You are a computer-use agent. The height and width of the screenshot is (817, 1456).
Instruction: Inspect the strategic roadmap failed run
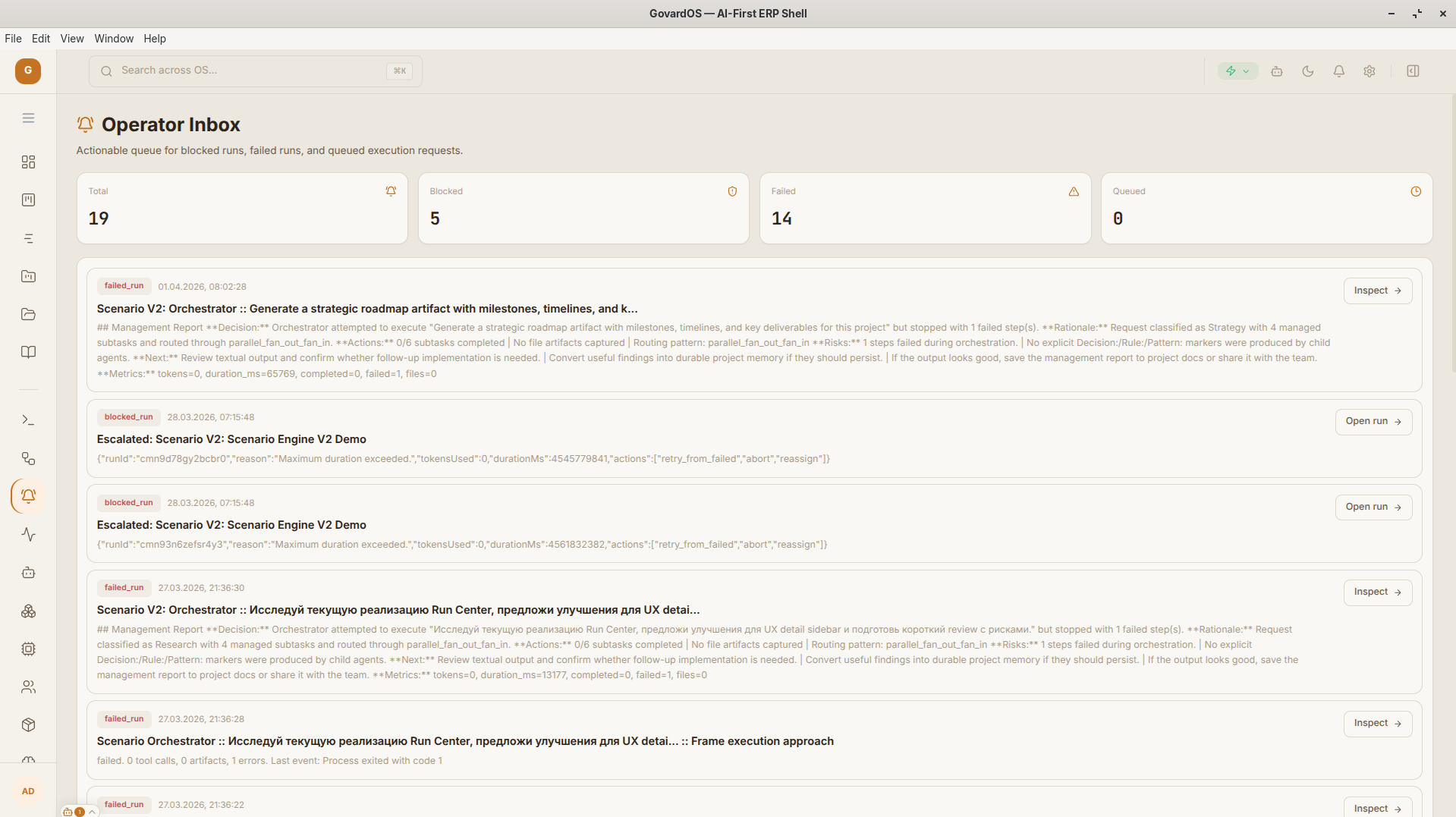tap(1378, 291)
